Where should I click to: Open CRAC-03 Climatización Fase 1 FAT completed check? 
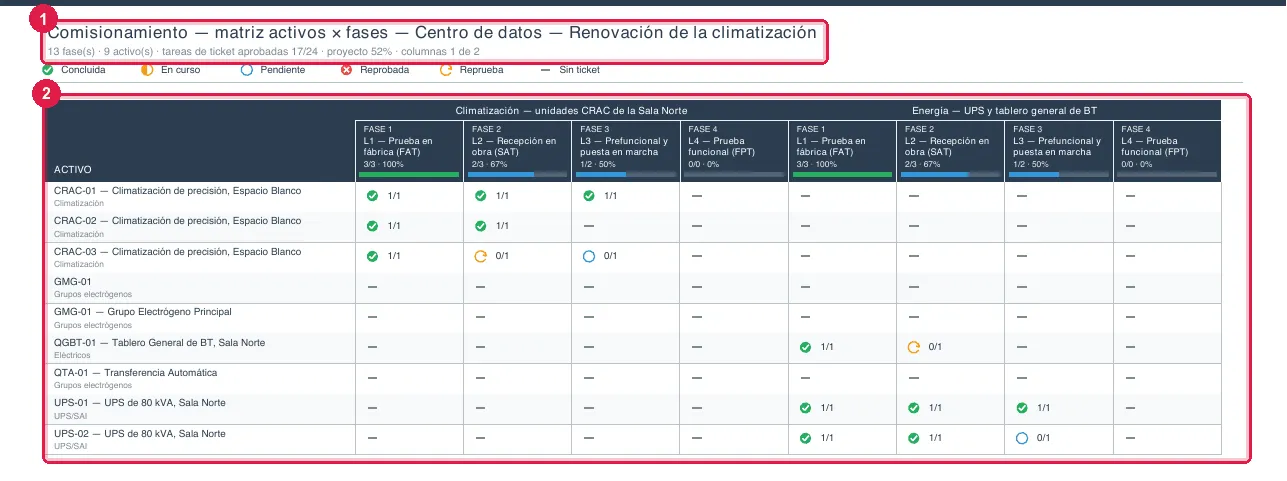point(373,256)
